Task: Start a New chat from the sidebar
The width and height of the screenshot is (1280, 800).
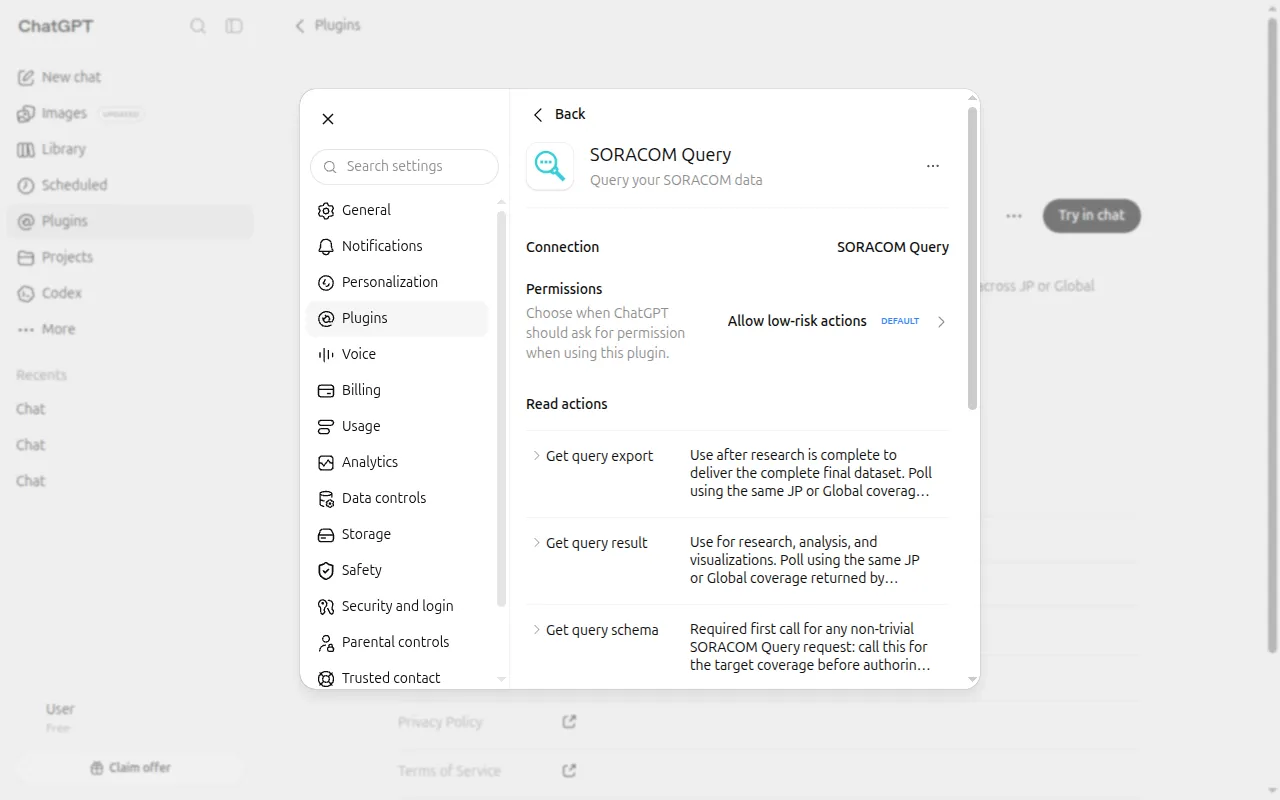Action: pos(130,77)
